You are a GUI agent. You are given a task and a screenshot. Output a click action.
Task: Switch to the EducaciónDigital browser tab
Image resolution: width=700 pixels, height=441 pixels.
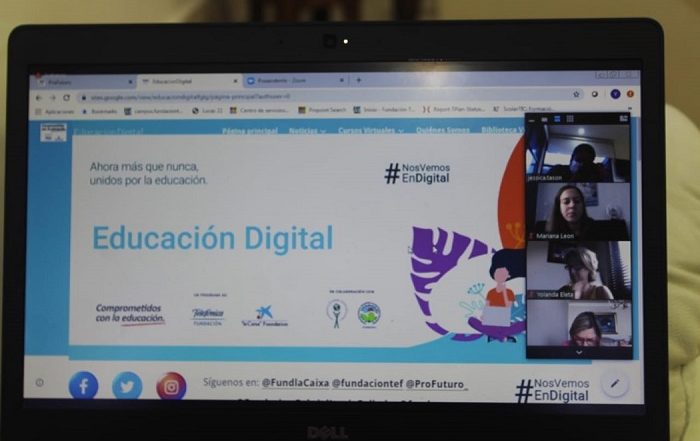point(187,80)
